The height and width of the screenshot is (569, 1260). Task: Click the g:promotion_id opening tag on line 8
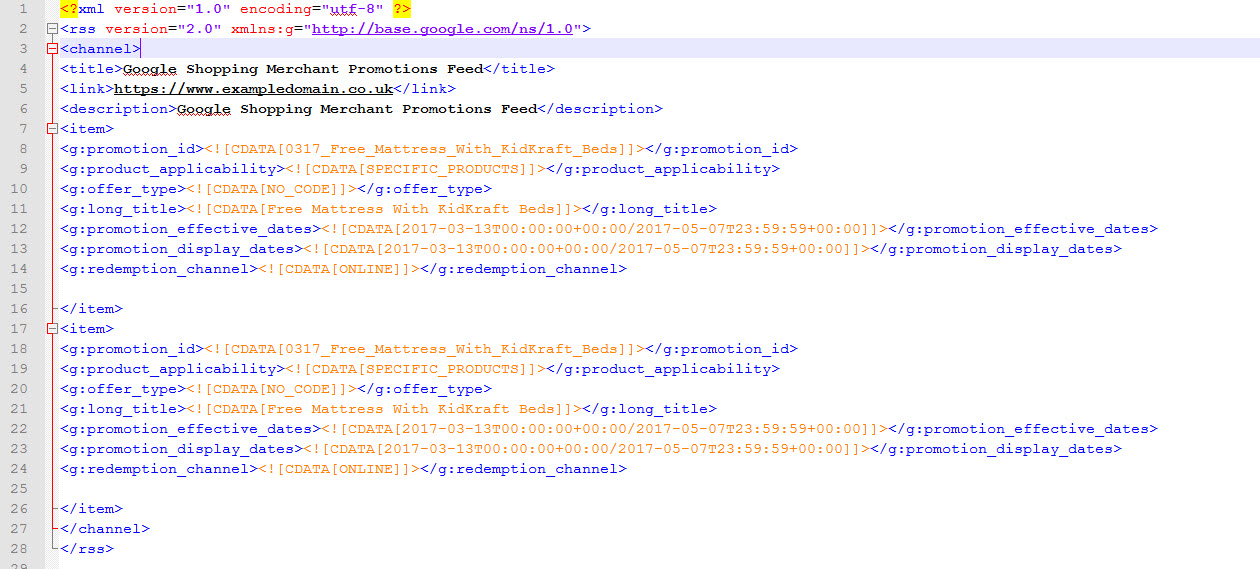pyautogui.click(x=132, y=149)
